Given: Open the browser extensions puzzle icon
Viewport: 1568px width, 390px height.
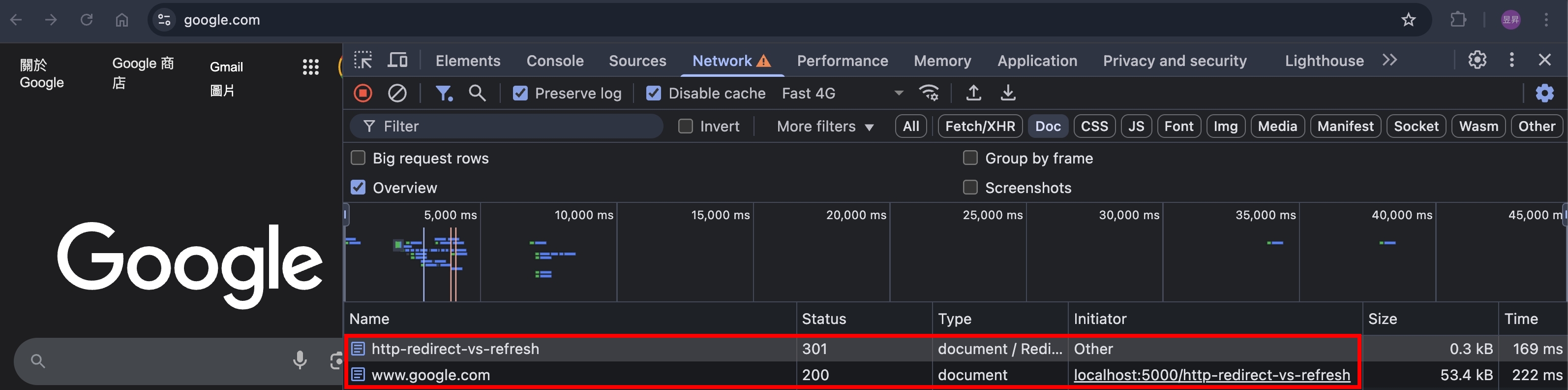Looking at the screenshot, I should [x=1458, y=20].
